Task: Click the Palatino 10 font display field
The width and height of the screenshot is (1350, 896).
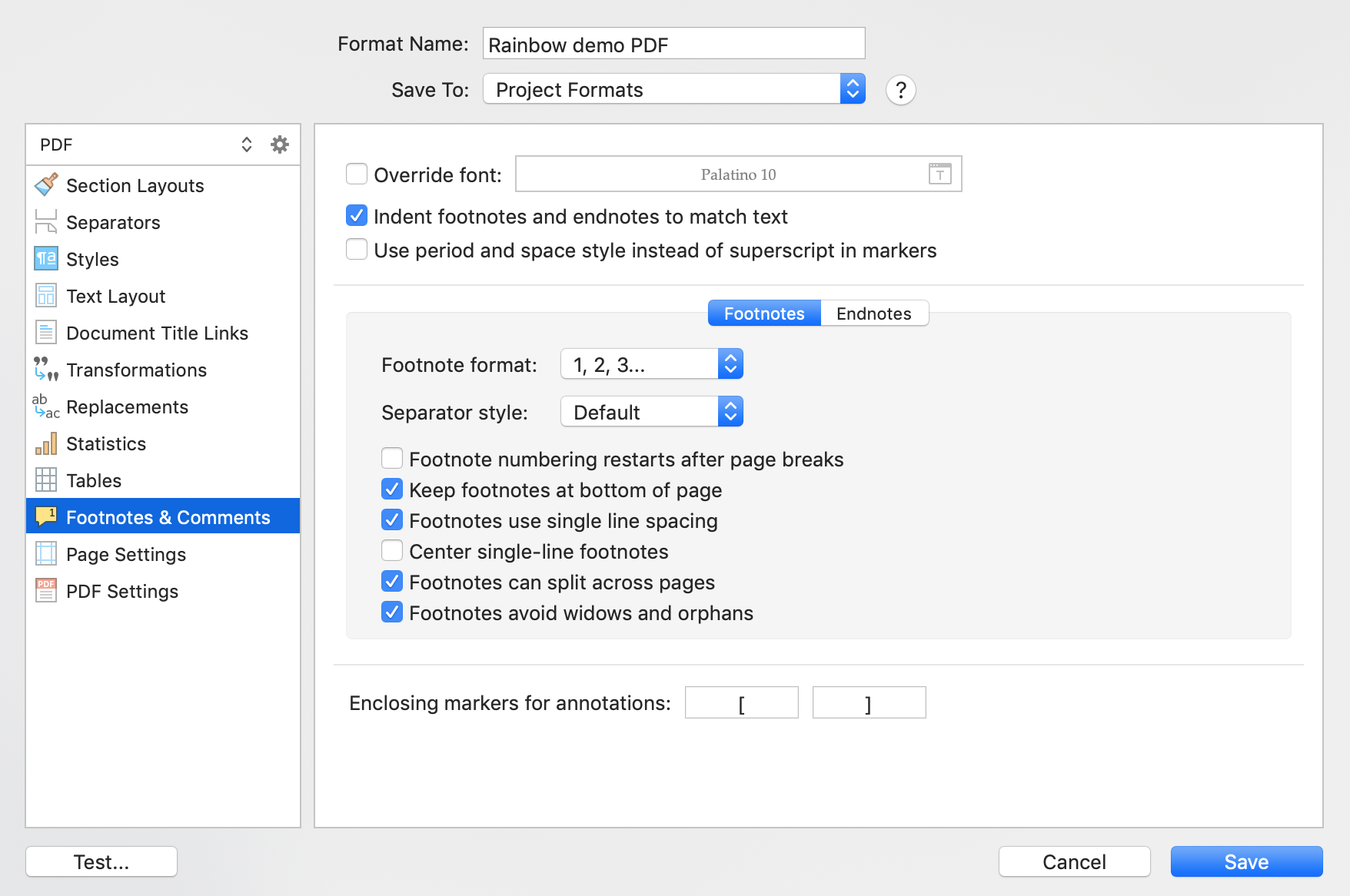Action: (x=739, y=174)
